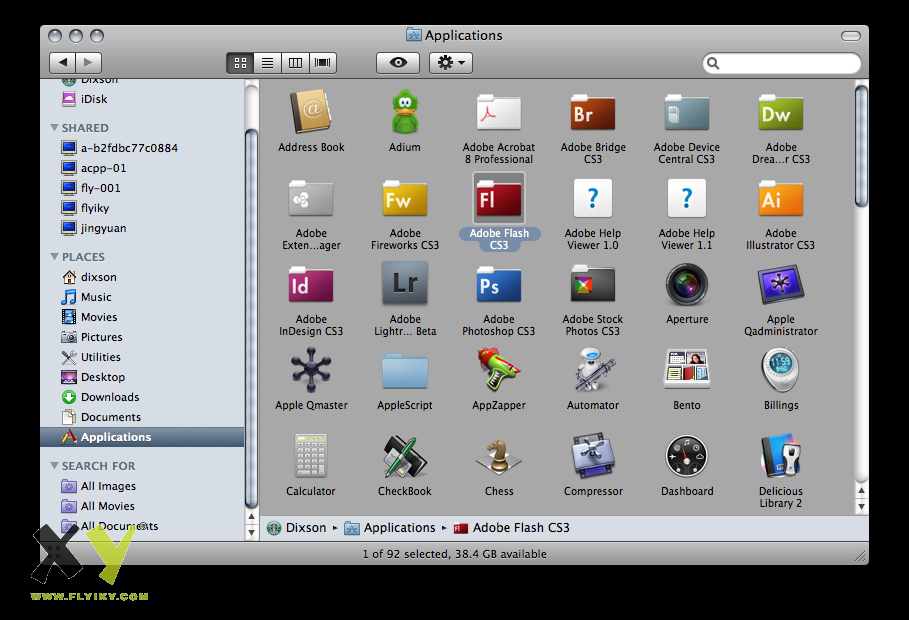Image resolution: width=909 pixels, height=620 pixels.
Task: Select the Adobe Lightroom Beta icon
Action: (405, 283)
